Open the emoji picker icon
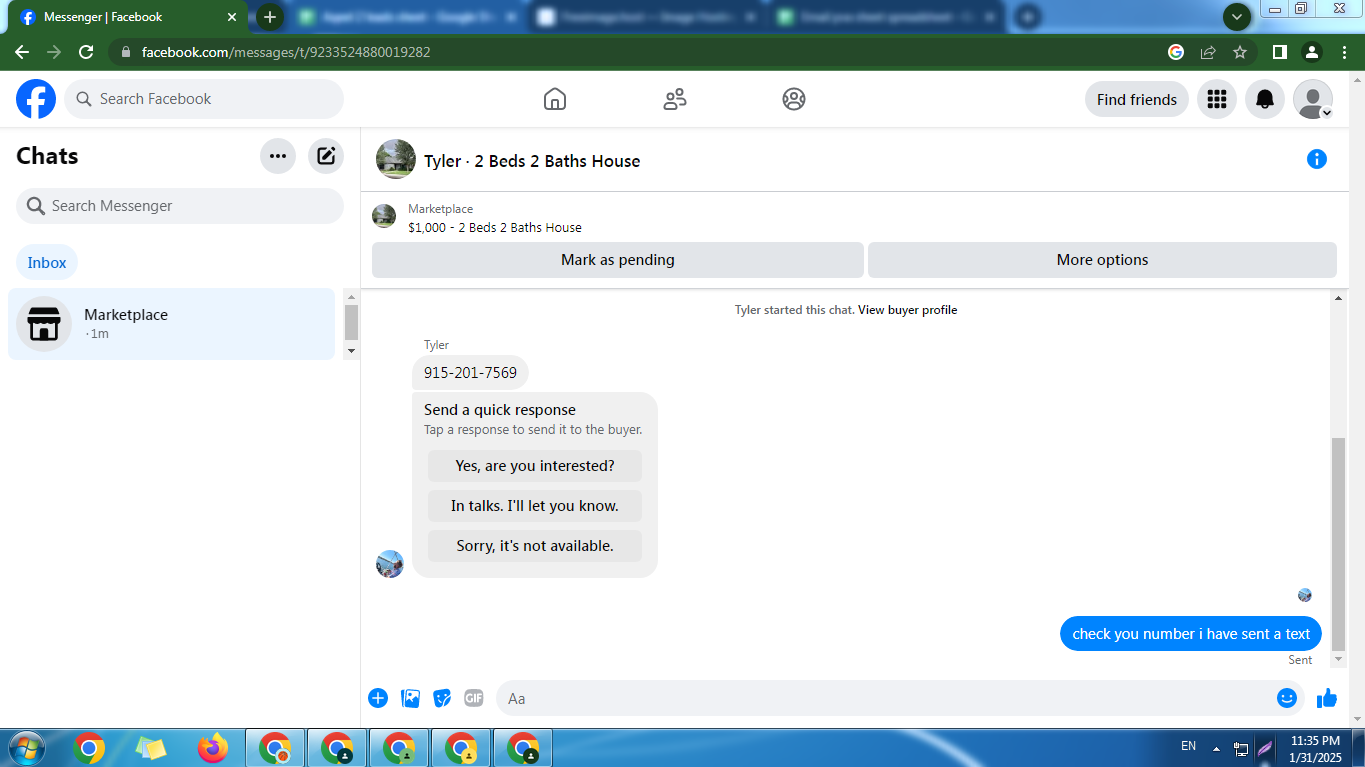 click(1287, 698)
